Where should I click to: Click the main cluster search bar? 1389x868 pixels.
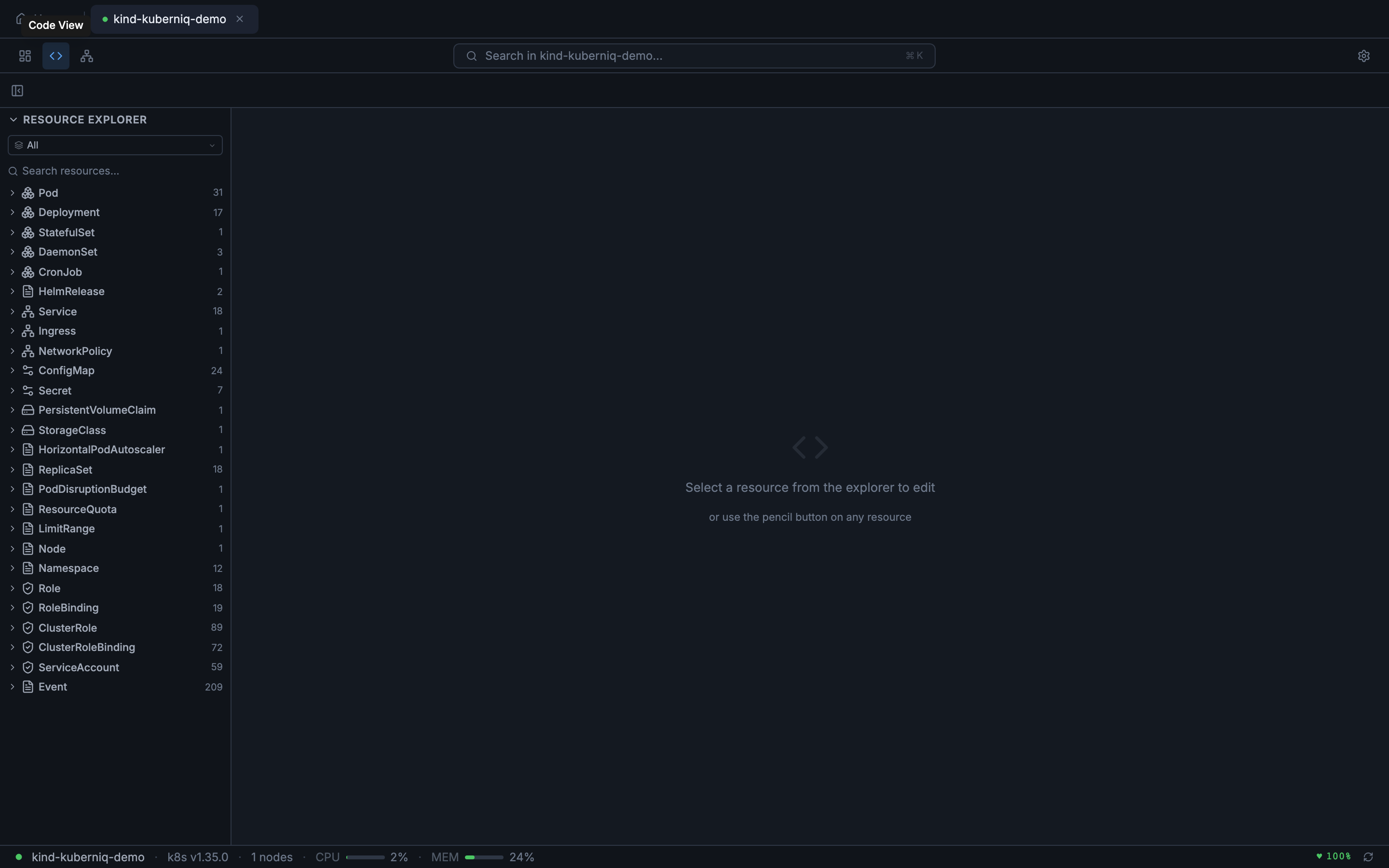[x=694, y=55]
